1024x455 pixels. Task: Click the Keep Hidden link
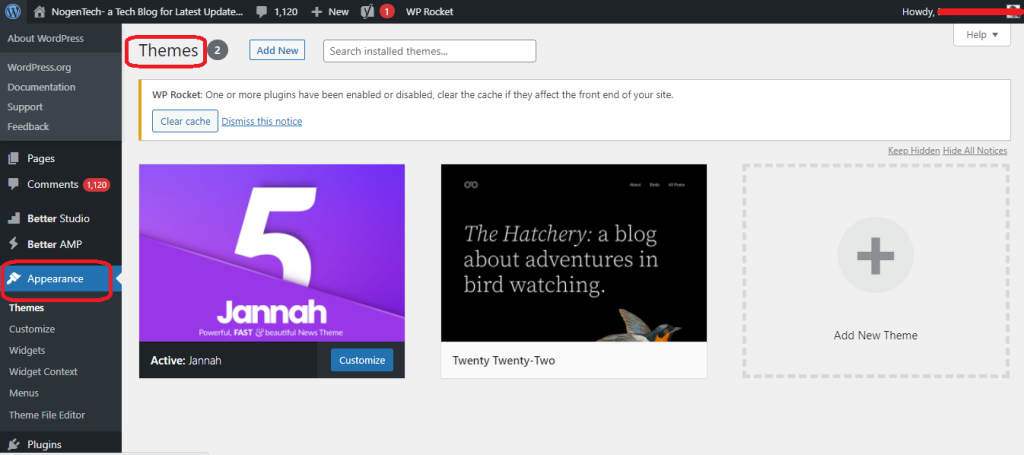(914, 151)
